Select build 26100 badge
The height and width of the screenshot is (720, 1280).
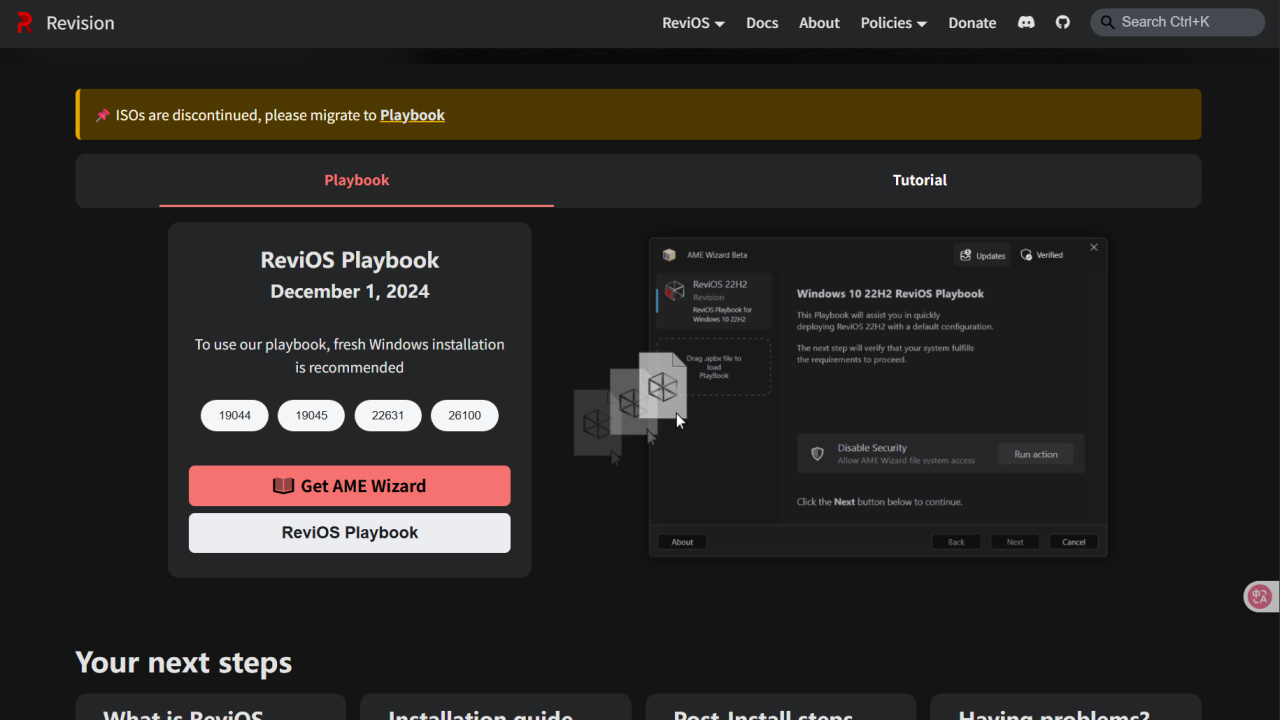(465, 416)
